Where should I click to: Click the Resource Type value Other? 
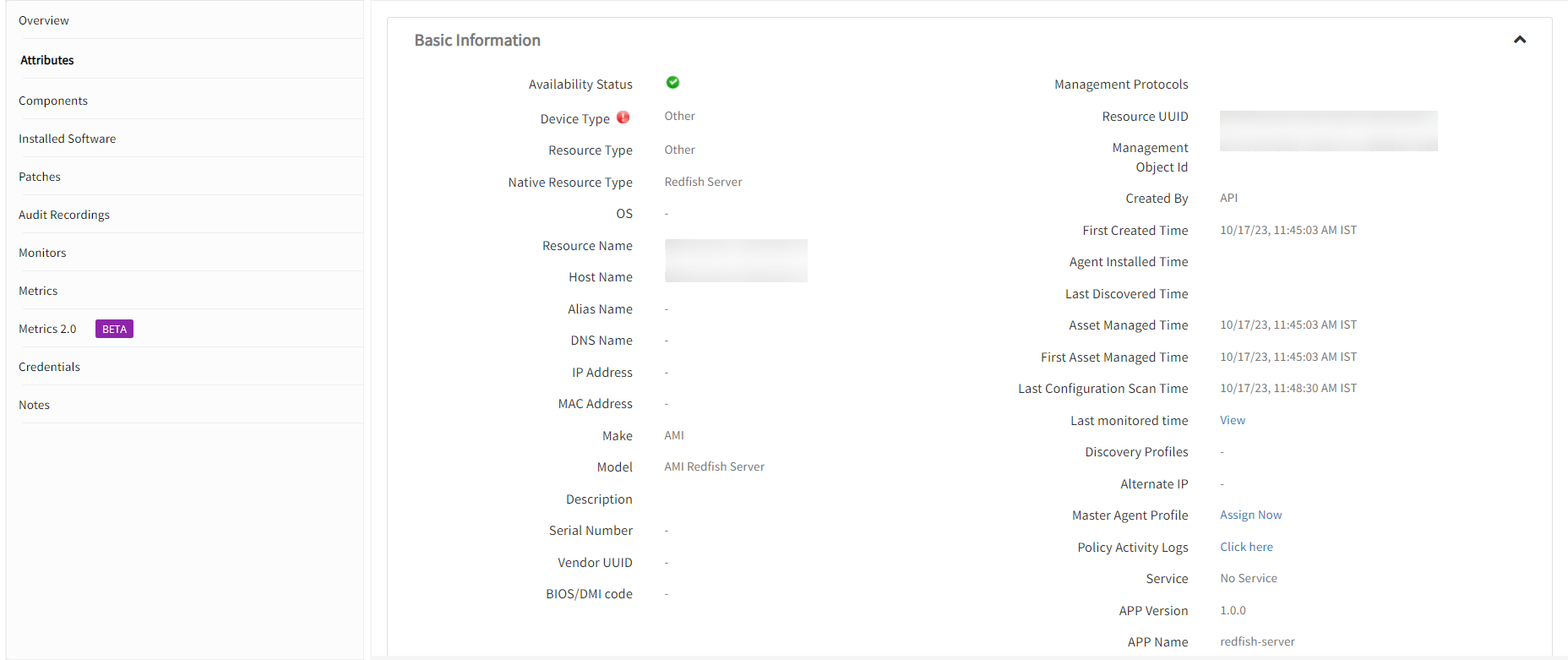[679, 150]
